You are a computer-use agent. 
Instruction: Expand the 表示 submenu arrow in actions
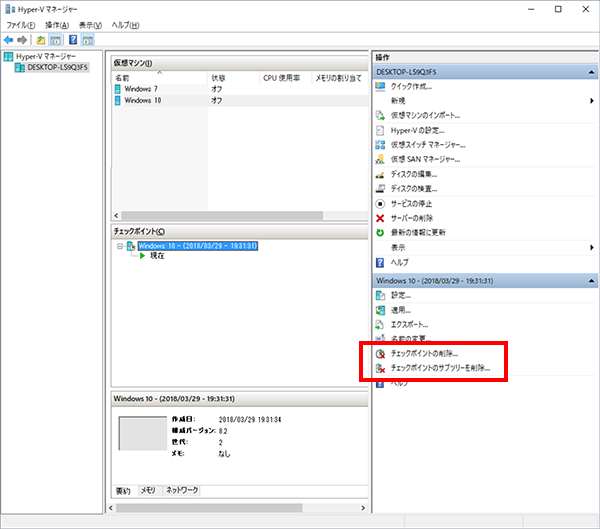click(x=592, y=248)
